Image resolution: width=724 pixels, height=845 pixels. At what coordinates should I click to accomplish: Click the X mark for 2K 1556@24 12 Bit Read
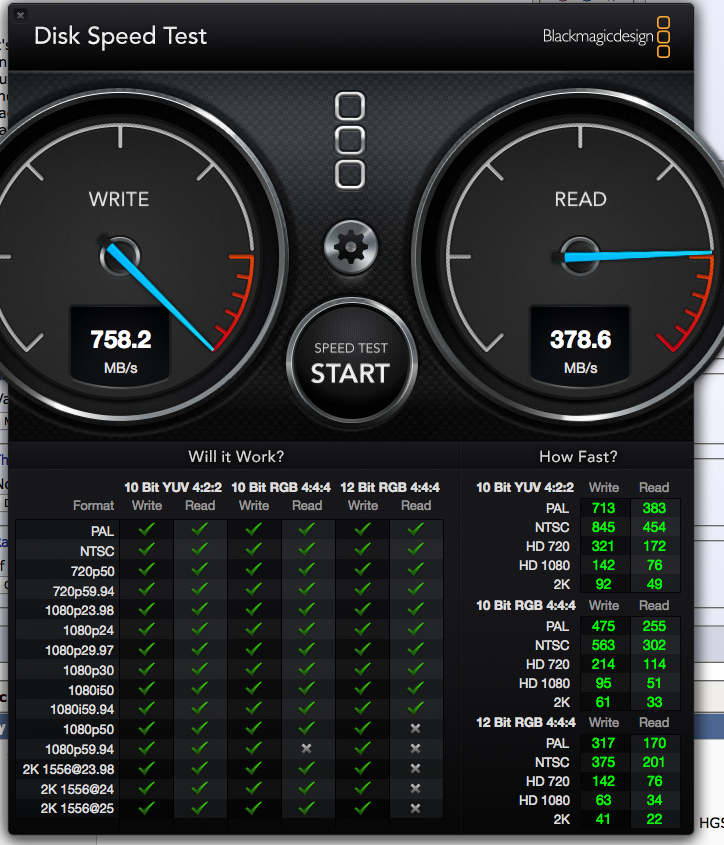pos(415,788)
